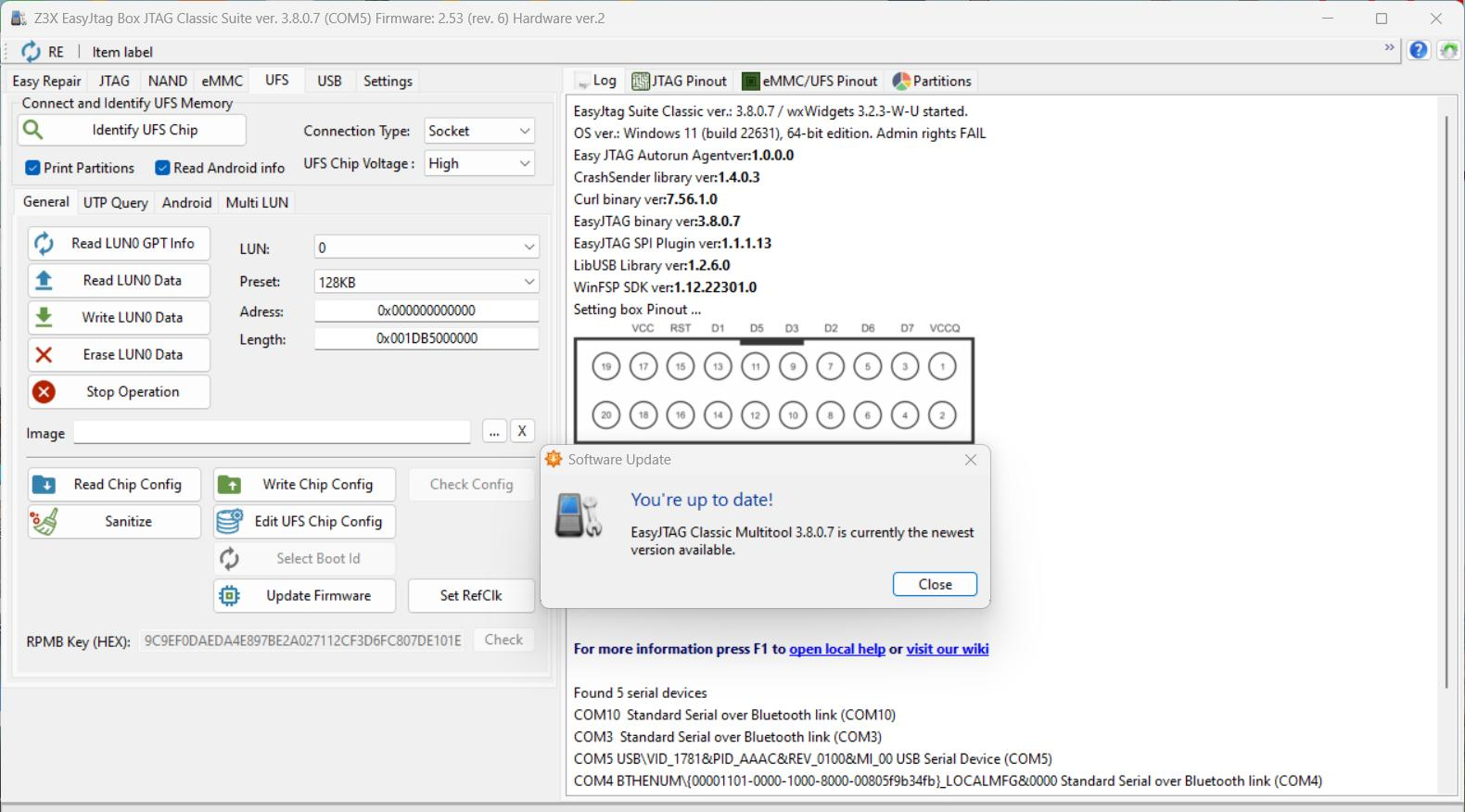Click the Sanitize button

pos(114,521)
